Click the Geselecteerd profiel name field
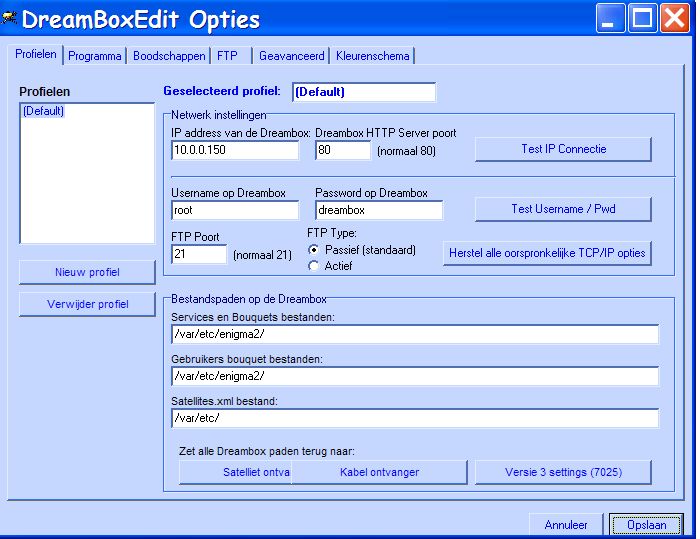This screenshot has width=700, height=539. pyautogui.click(x=364, y=92)
